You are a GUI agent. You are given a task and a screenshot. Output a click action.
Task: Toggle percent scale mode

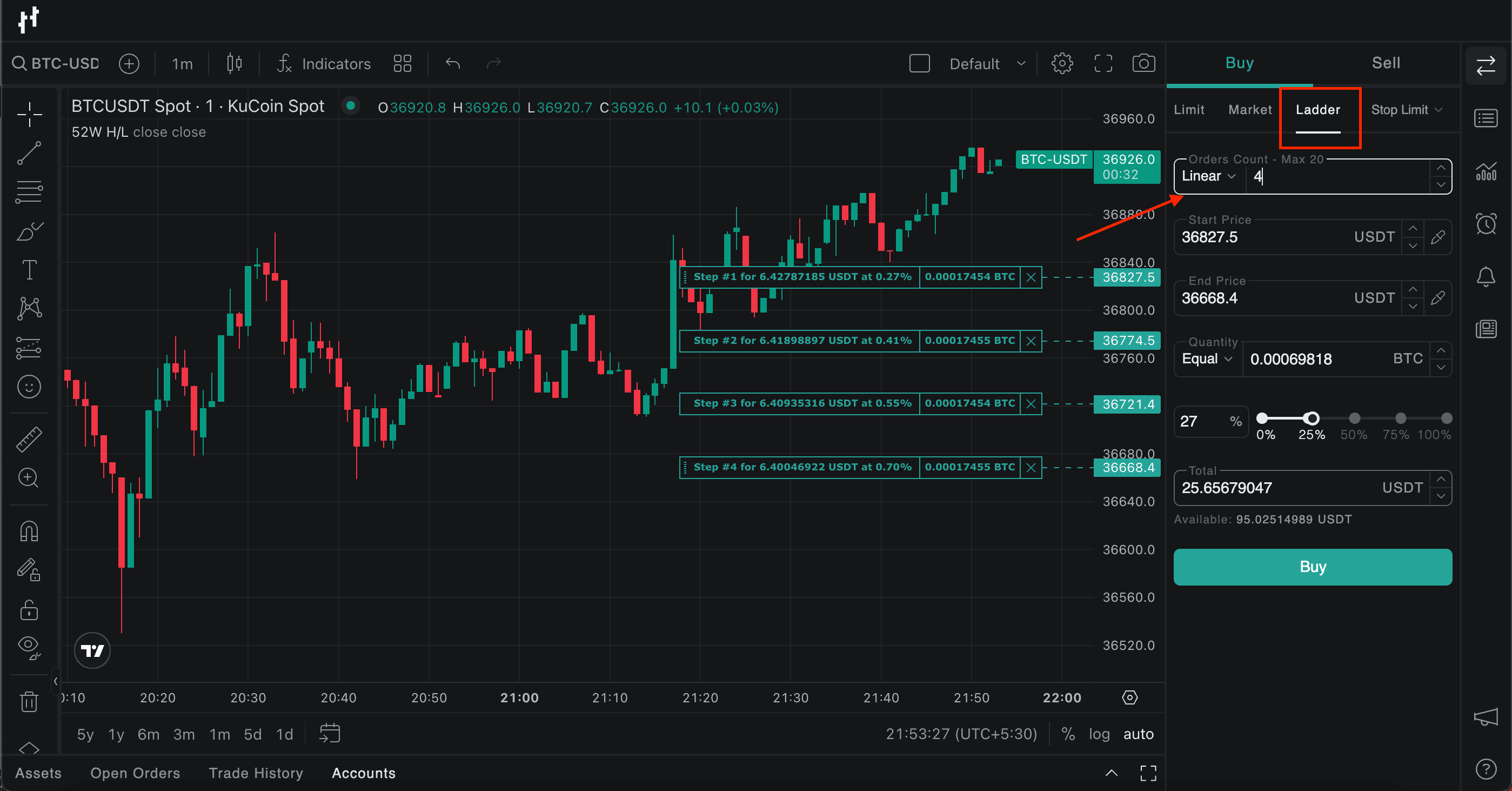[x=1068, y=734]
